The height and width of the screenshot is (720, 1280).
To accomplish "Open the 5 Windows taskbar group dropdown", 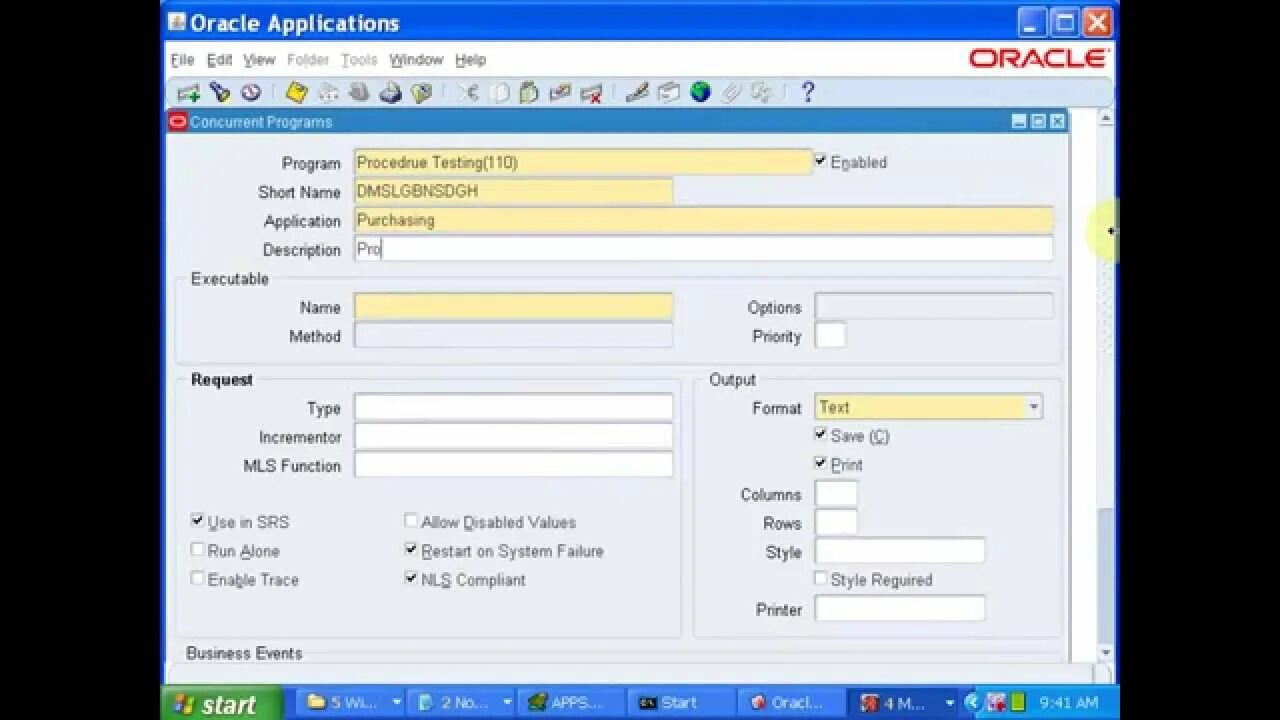I will (396, 703).
